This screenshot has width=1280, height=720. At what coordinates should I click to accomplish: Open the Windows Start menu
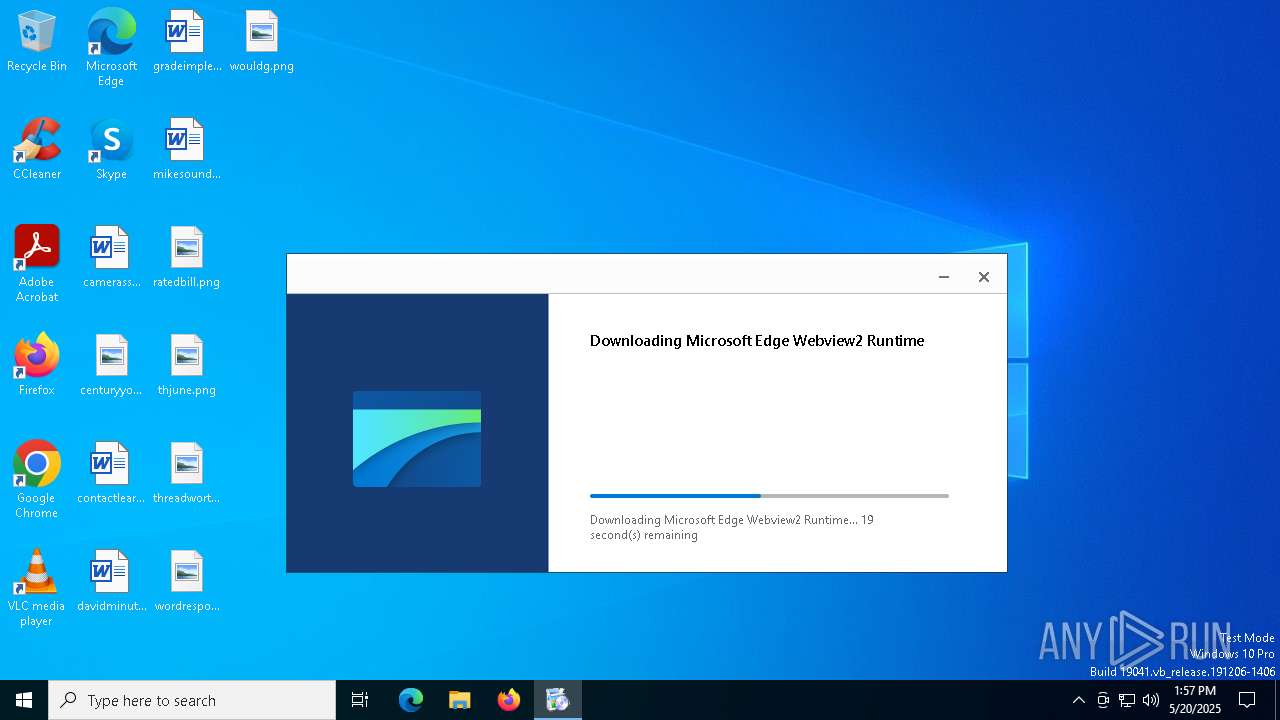coord(24,700)
